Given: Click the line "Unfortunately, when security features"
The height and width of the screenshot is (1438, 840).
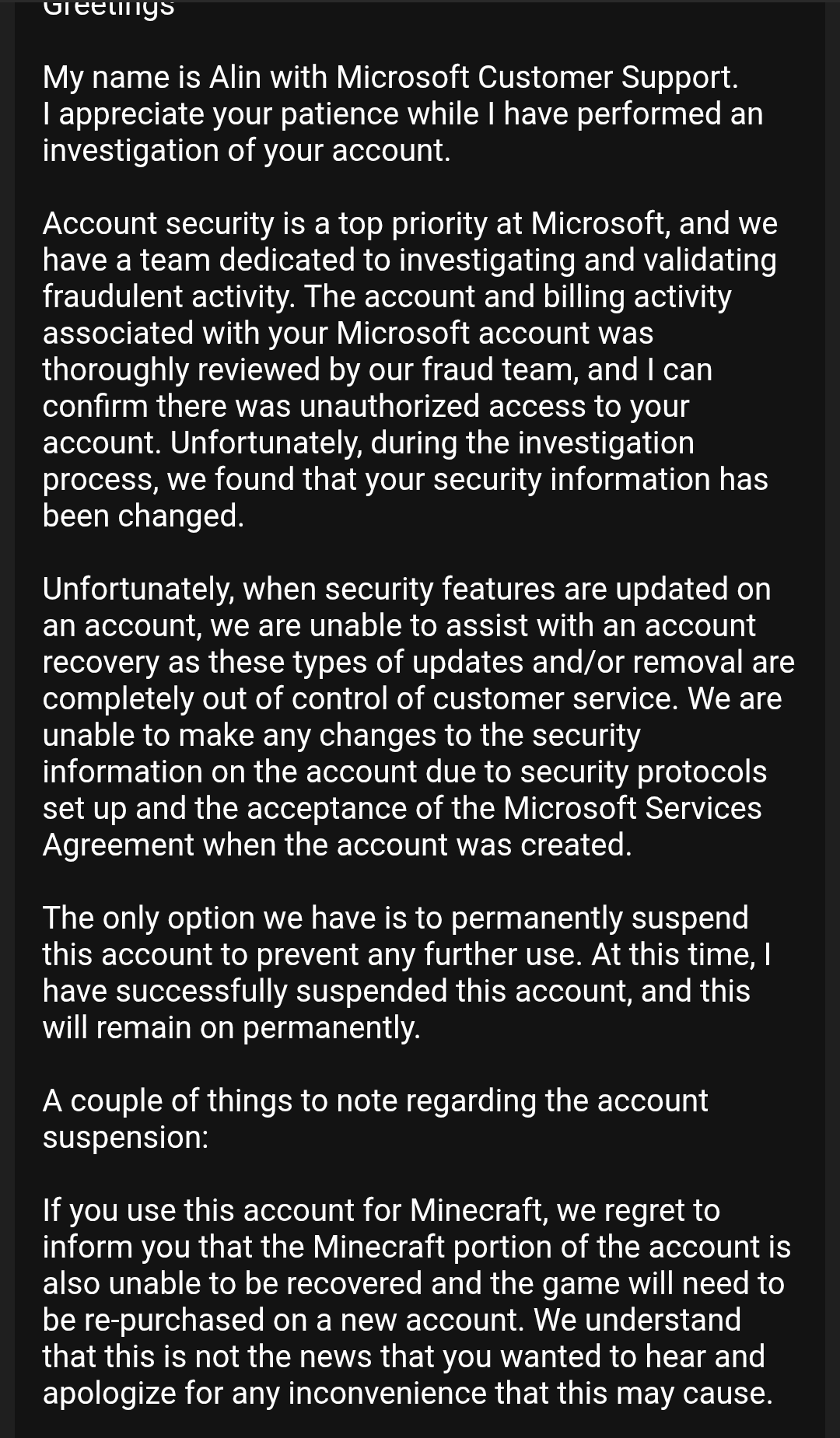Looking at the screenshot, I should point(406,589).
